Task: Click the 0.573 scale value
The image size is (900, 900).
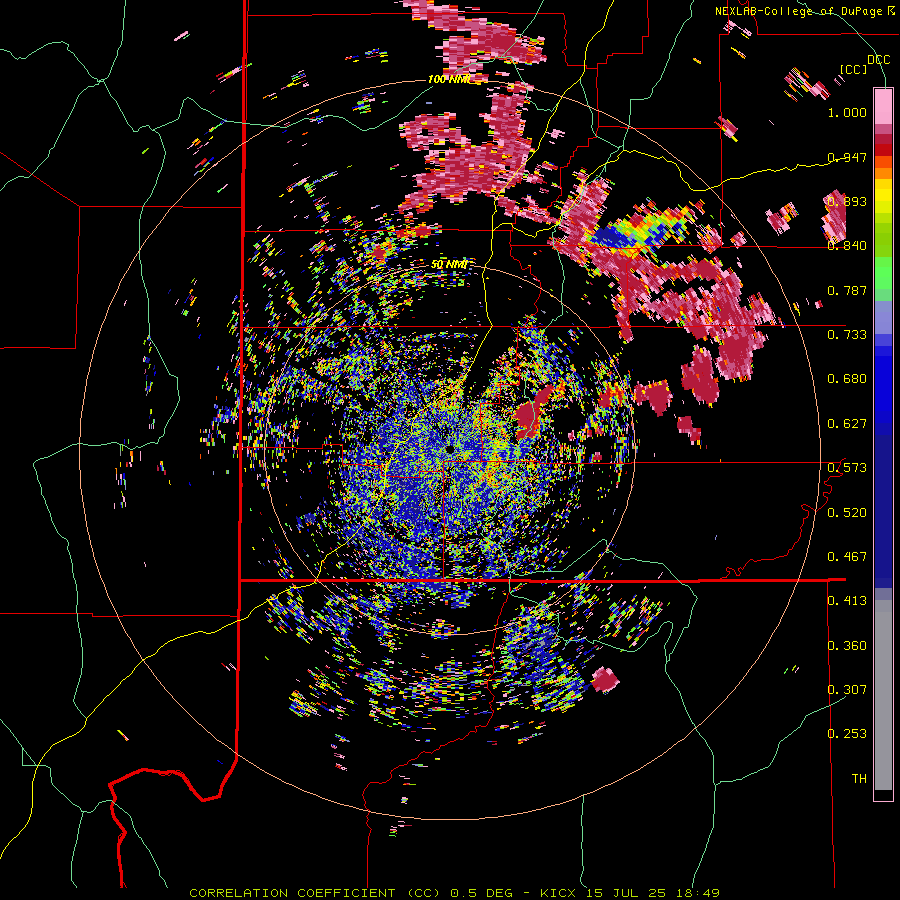Action: [847, 468]
